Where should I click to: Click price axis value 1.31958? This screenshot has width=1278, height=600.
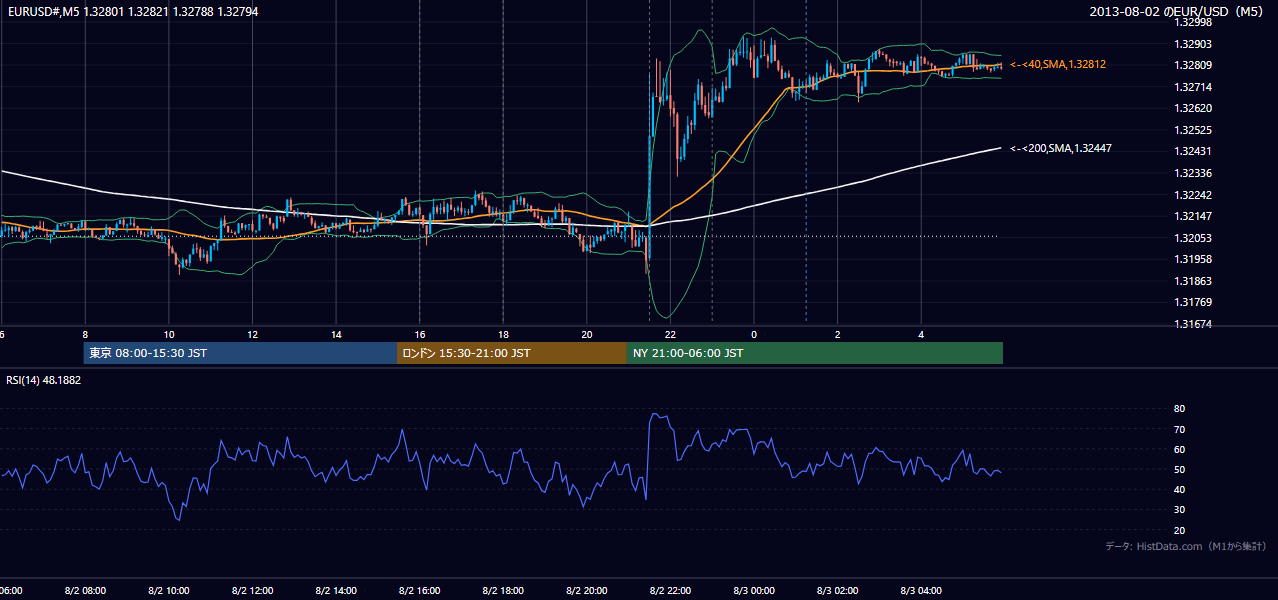(1192, 259)
